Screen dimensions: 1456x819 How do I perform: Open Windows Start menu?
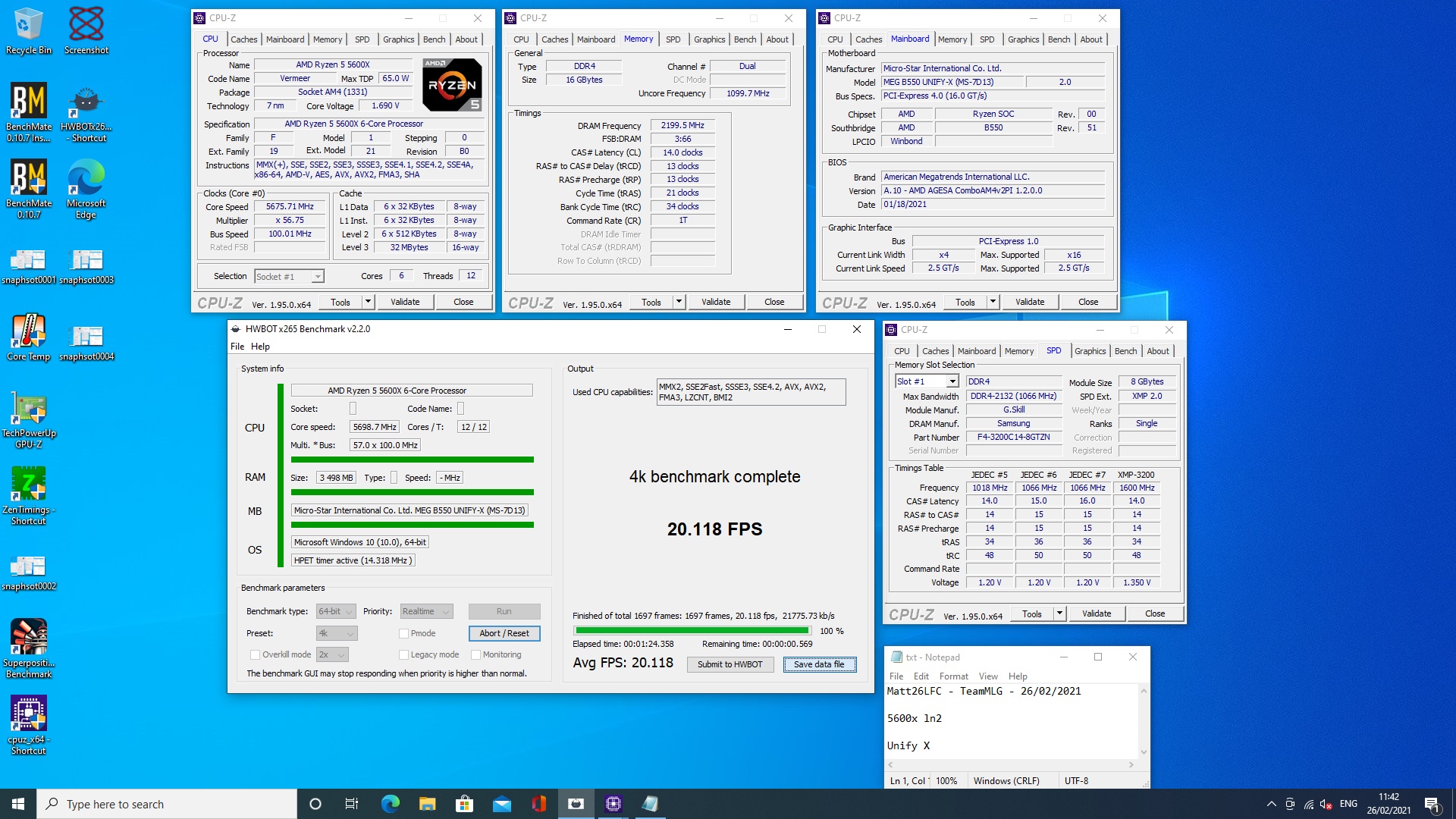(18, 804)
